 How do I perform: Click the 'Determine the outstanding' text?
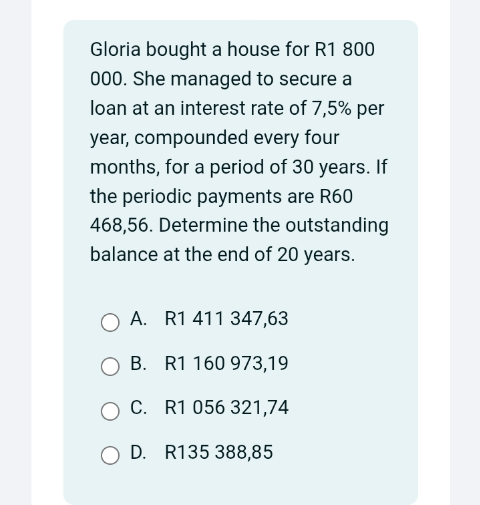click(274, 225)
